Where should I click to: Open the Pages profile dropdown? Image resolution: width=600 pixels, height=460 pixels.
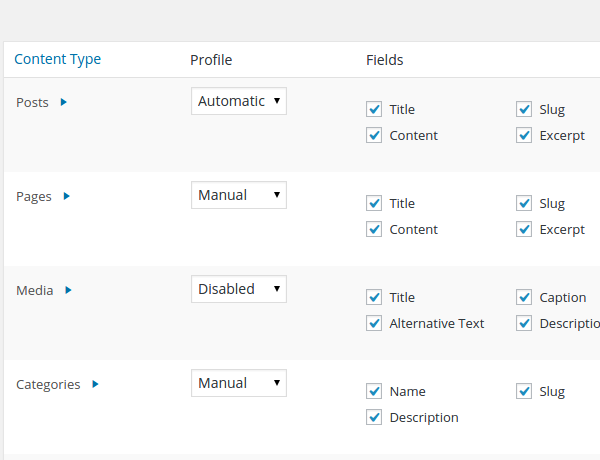click(x=239, y=195)
